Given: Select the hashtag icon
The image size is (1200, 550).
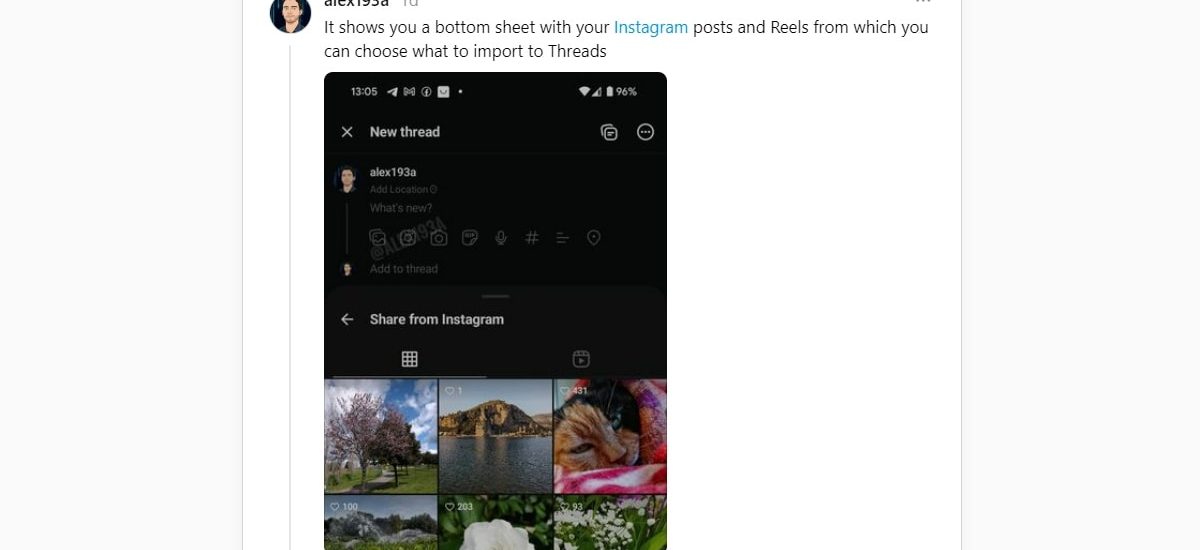Looking at the screenshot, I should pyautogui.click(x=532, y=238).
